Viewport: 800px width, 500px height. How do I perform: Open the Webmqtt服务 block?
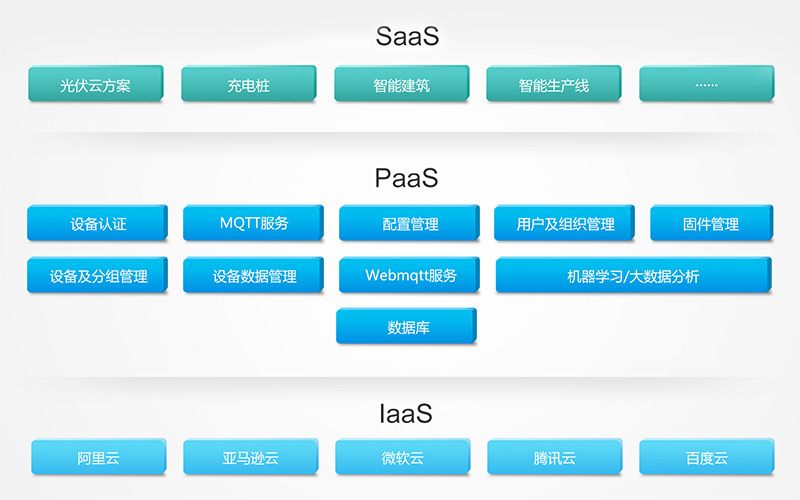[410, 276]
